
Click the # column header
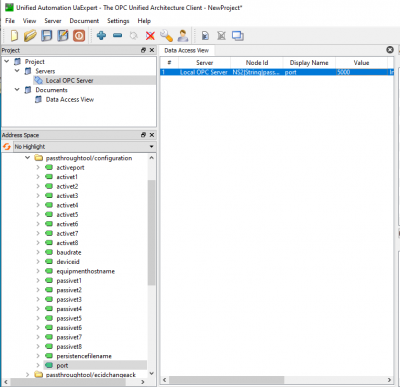pyautogui.click(x=169, y=63)
